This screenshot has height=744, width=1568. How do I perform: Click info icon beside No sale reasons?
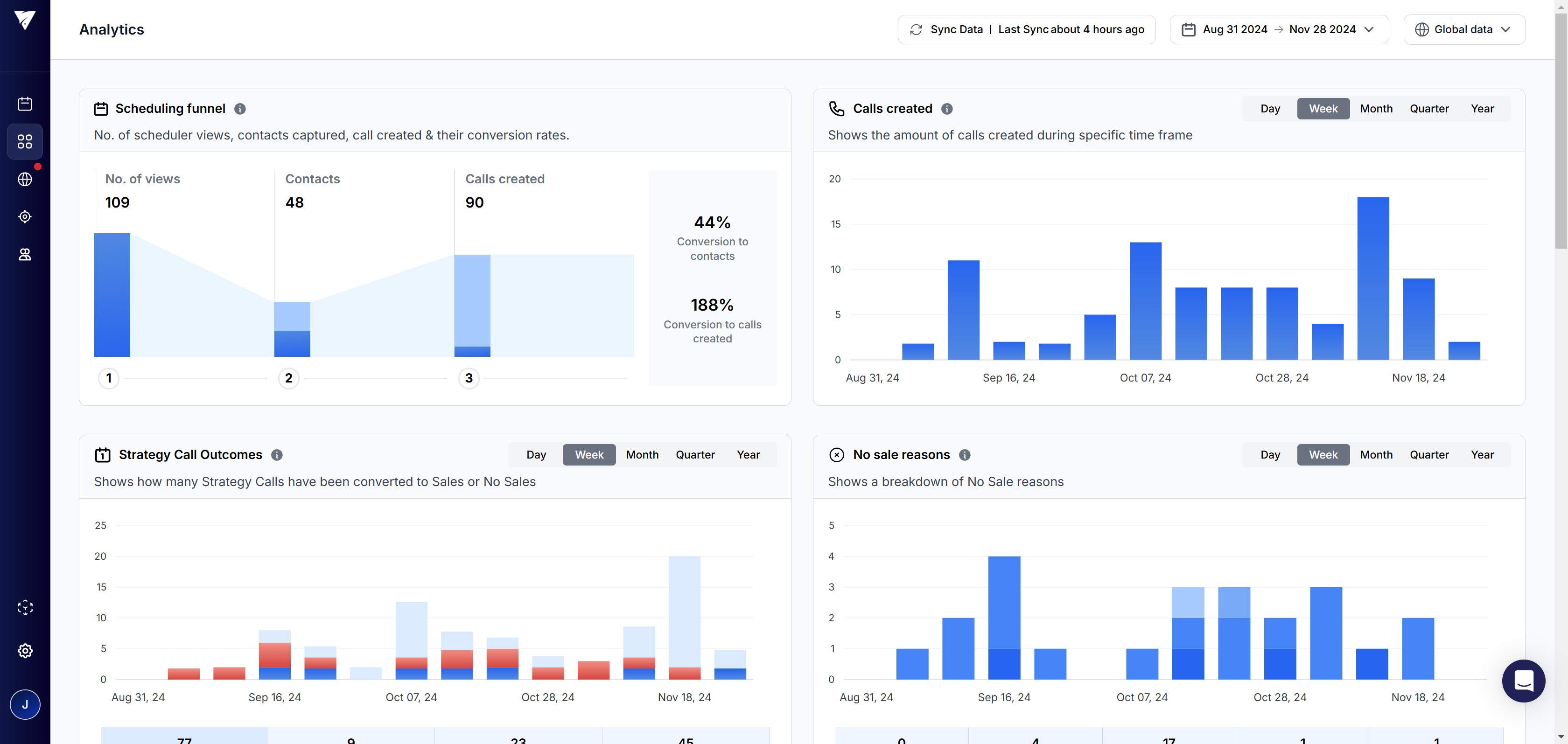click(x=965, y=455)
